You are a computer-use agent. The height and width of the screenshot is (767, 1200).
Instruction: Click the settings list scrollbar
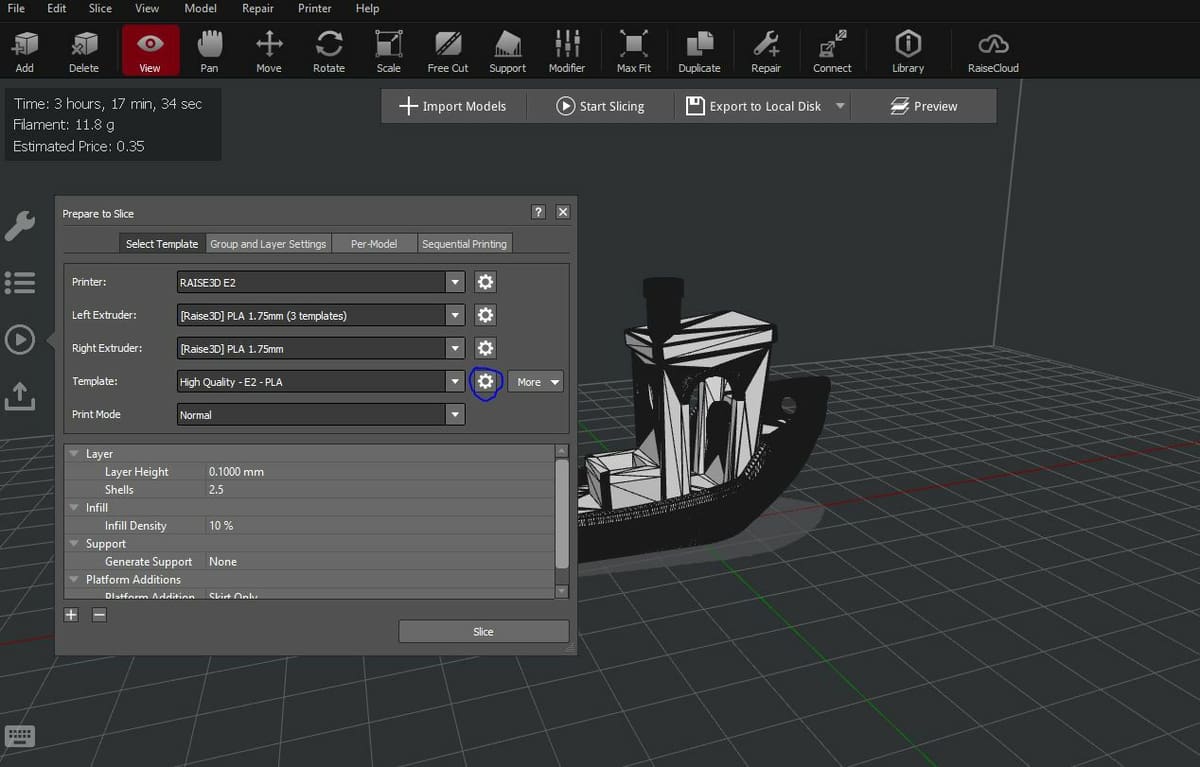point(561,513)
